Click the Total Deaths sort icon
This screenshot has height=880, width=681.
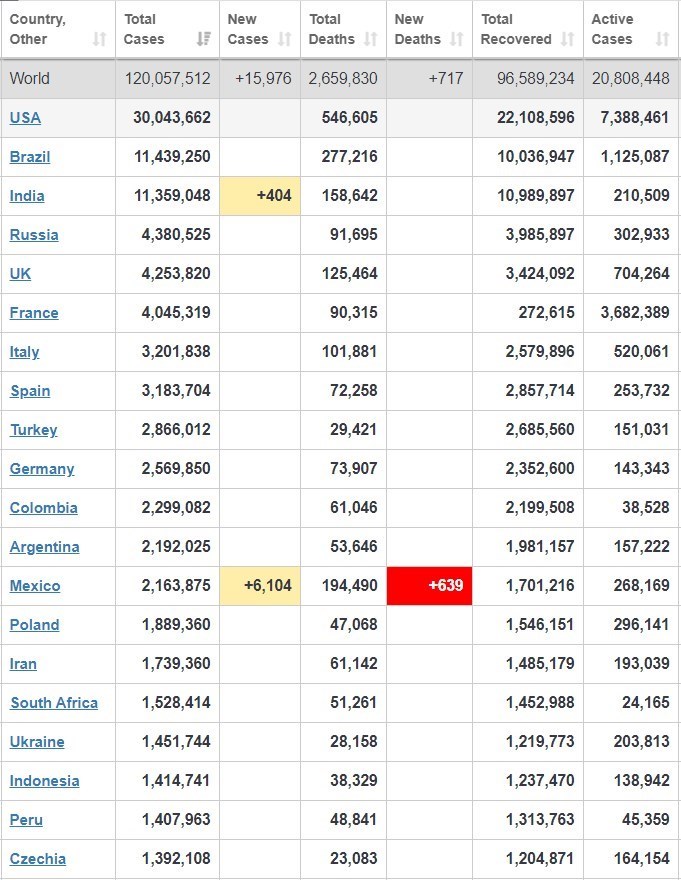(x=371, y=39)
